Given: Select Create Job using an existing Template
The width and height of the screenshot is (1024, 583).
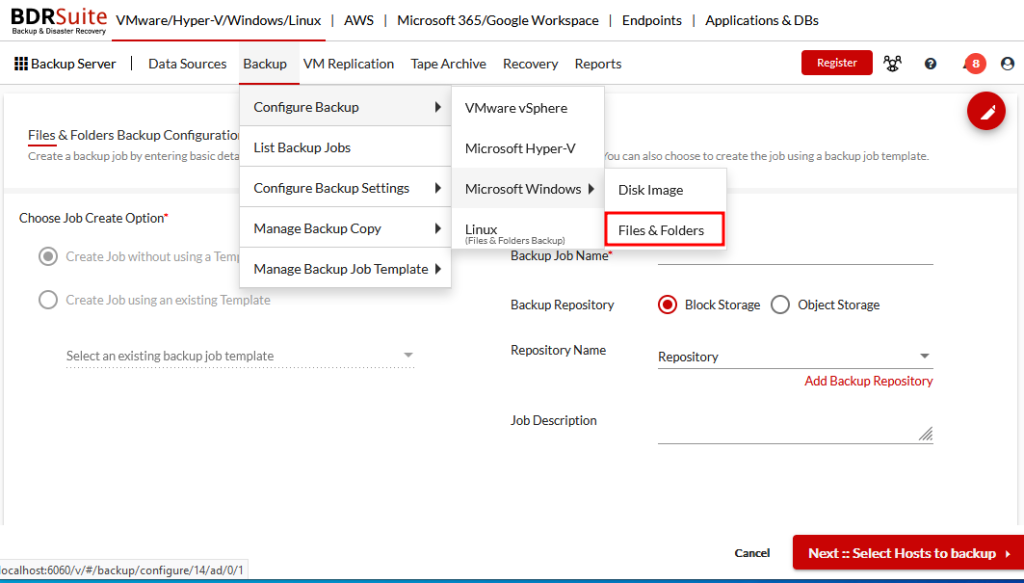Looking at the screenshot, I should [48, 300].
